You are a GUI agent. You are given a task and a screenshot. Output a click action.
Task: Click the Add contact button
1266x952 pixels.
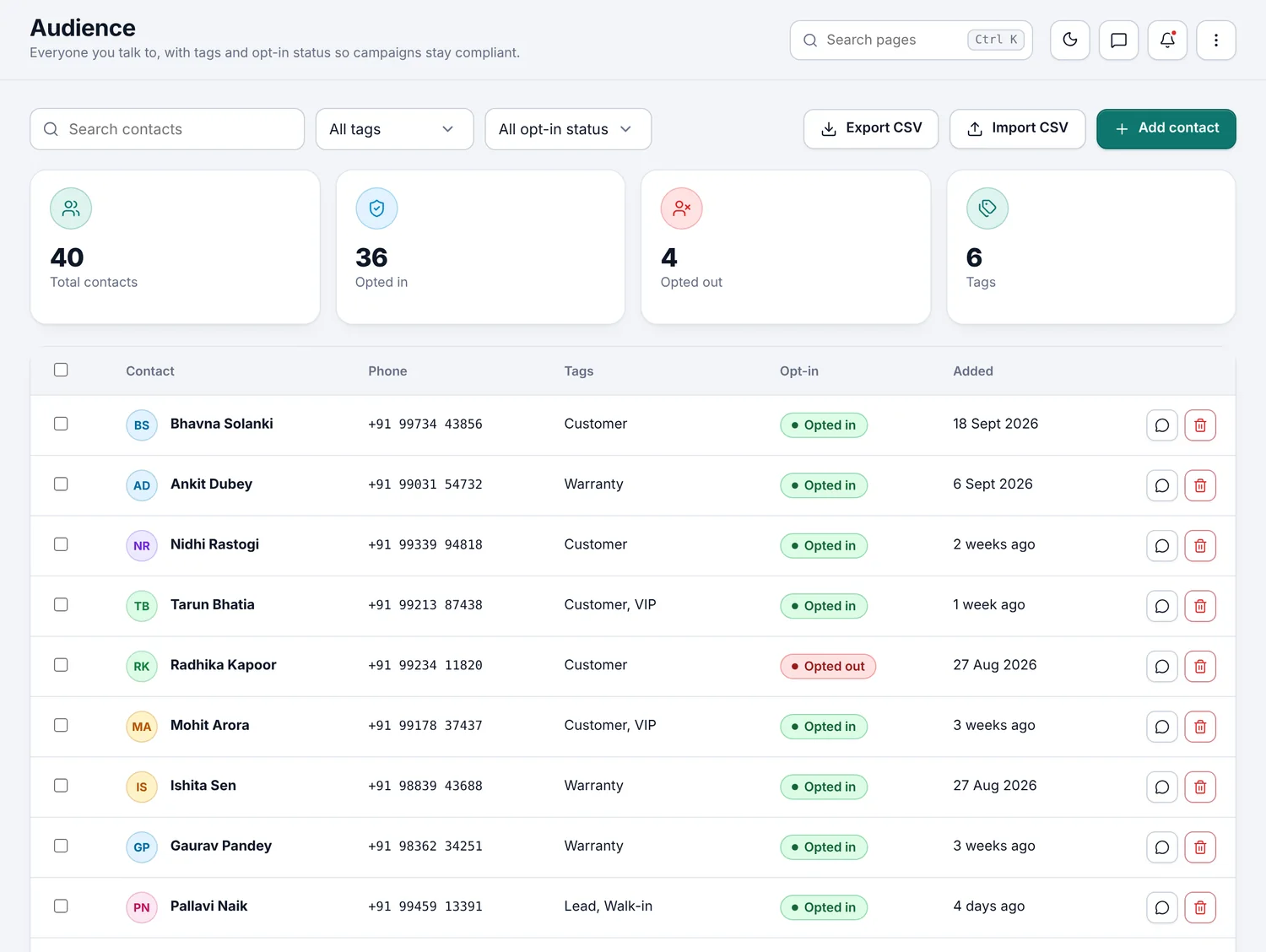tap(1166, 128)
